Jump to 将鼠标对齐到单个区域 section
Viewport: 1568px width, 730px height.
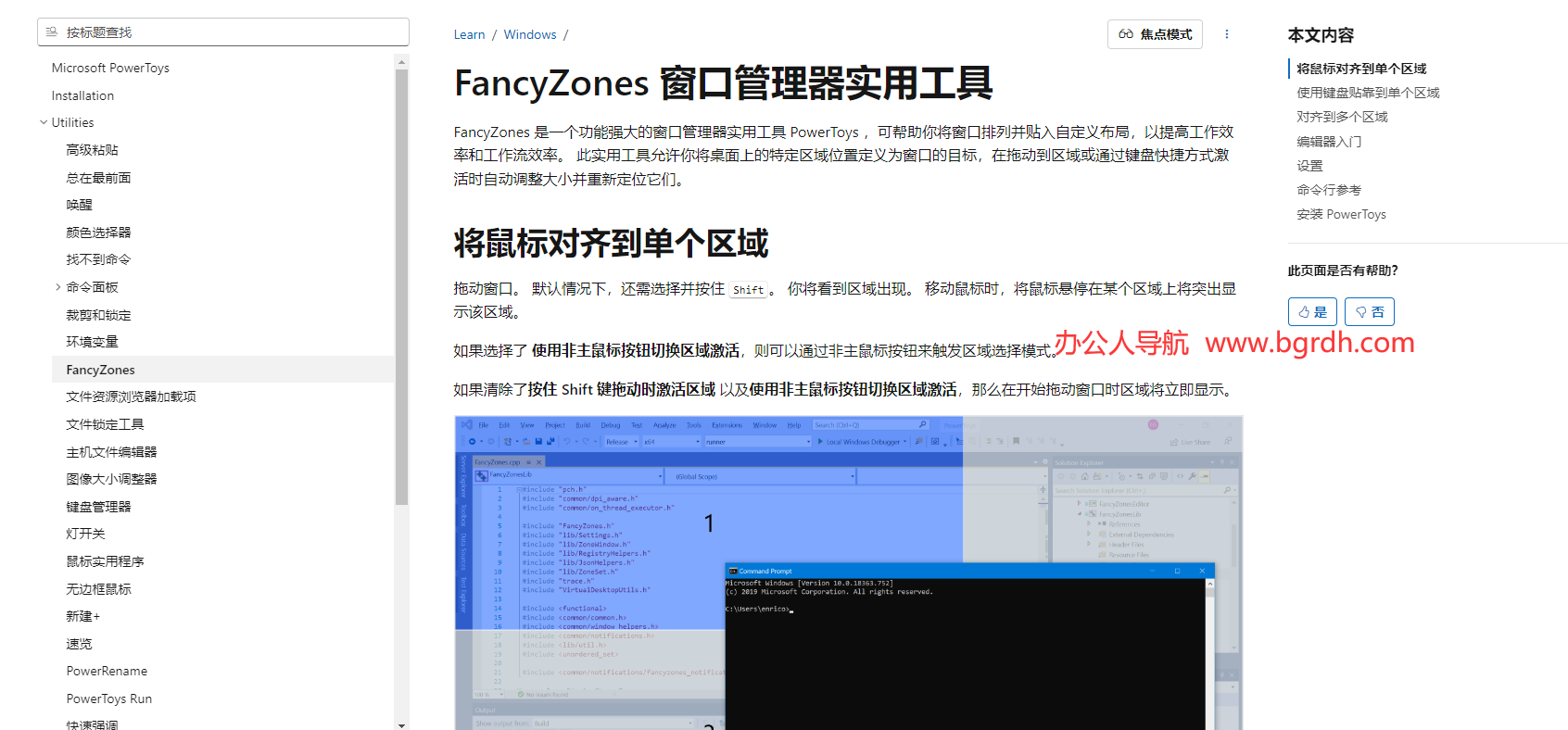(x=1361, y=69)
